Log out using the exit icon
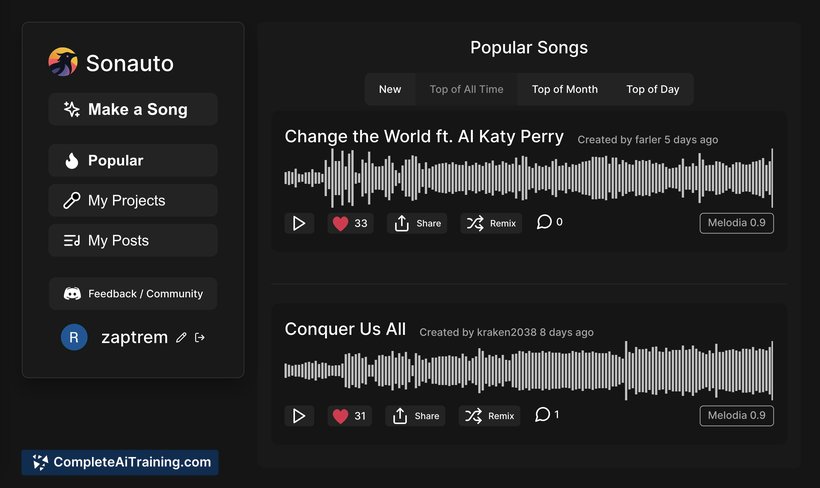 coord(200,338)
